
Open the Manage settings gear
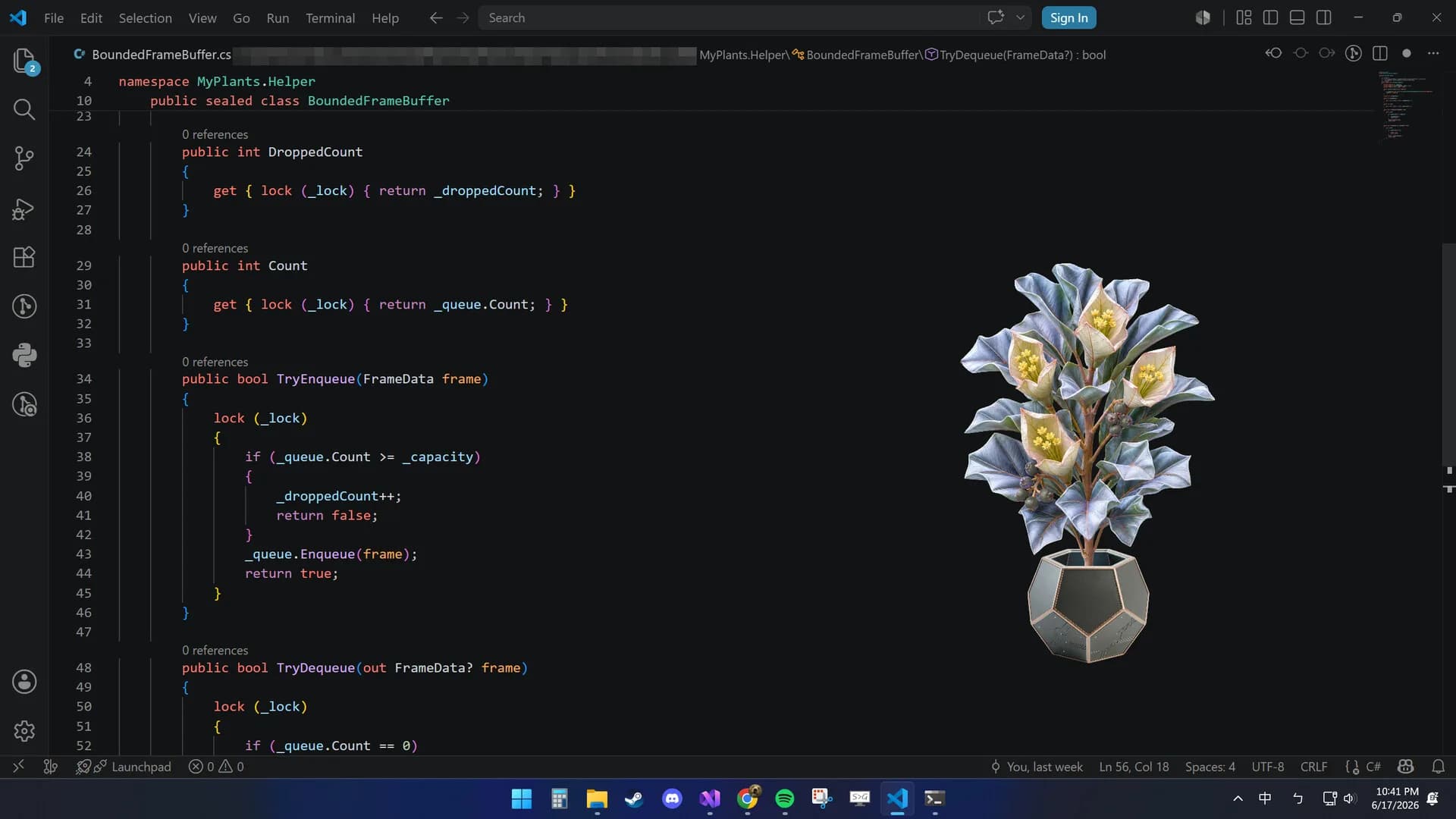pos(24,731)
